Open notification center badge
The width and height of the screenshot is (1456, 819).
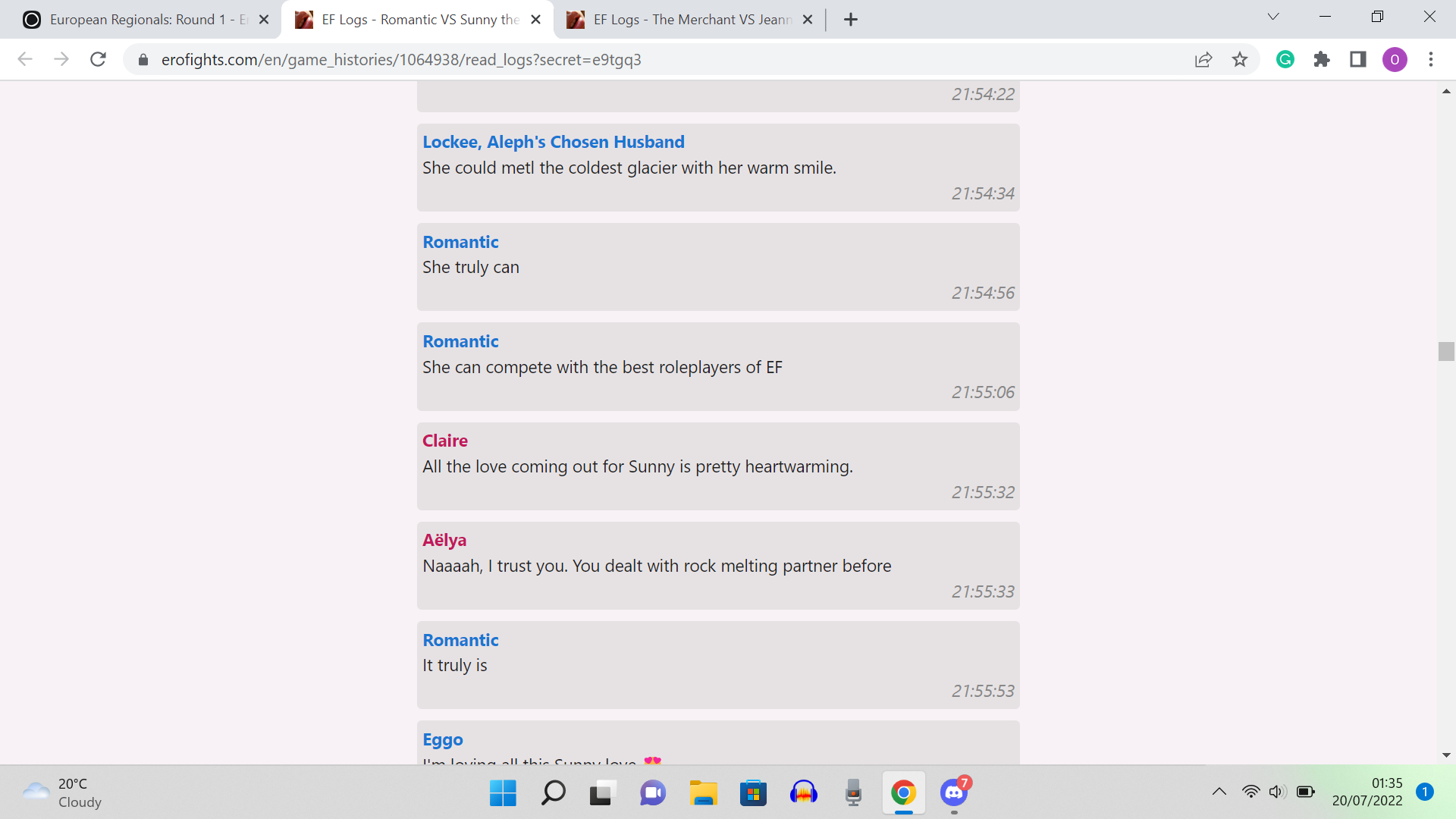point(1424,792)
